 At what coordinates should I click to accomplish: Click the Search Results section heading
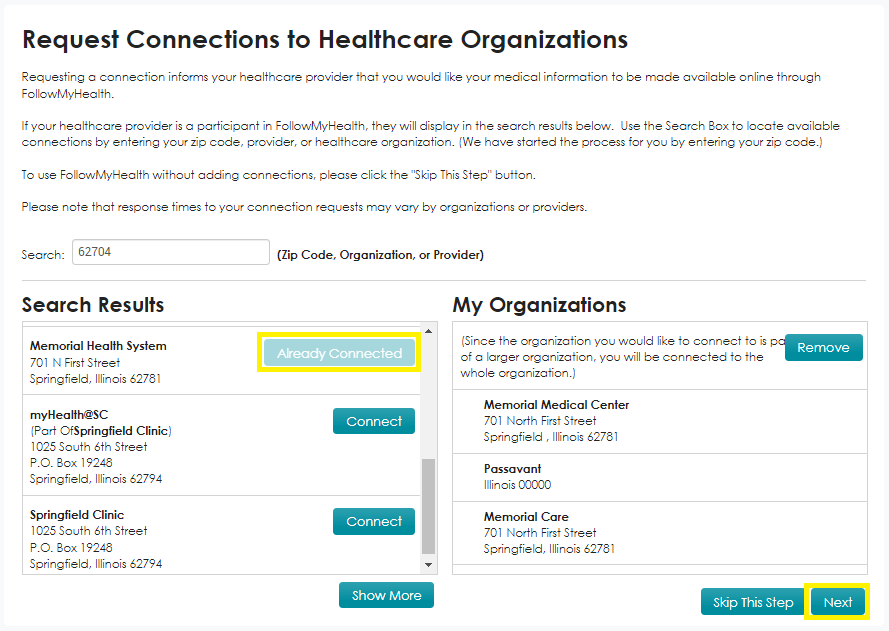(92, 304)
